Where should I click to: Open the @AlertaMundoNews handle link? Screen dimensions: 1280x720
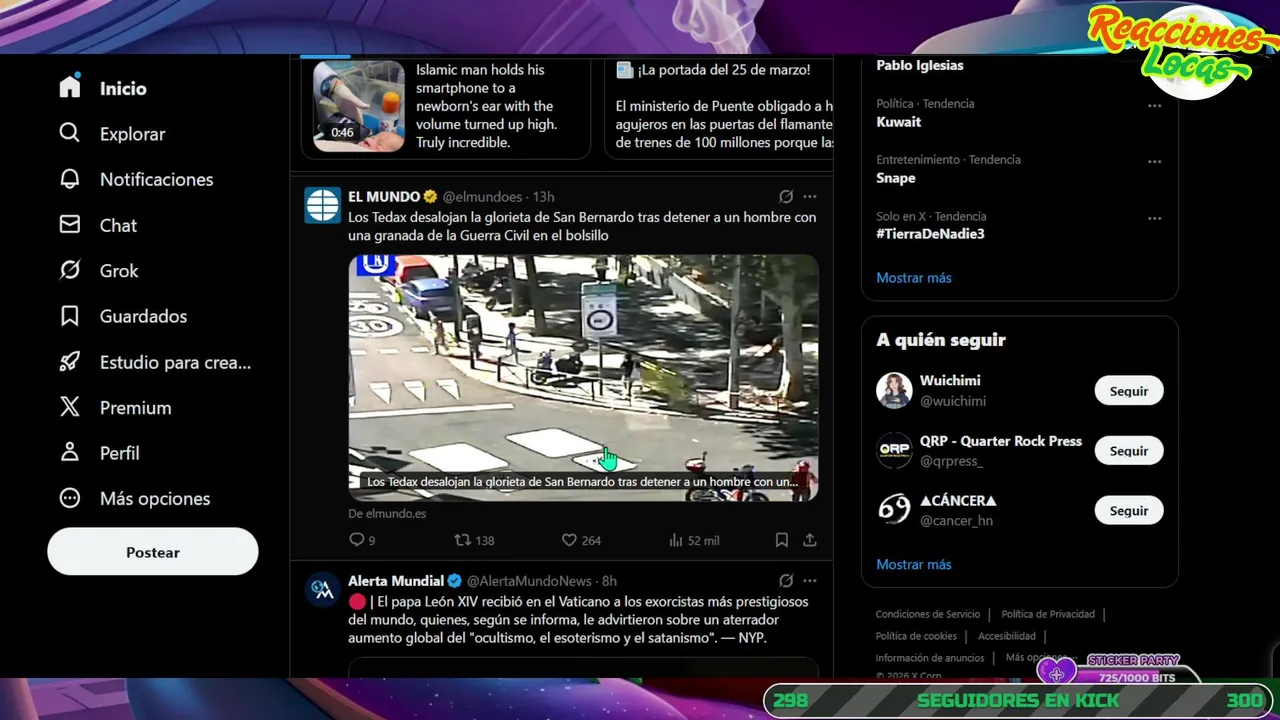click(529, 581)
